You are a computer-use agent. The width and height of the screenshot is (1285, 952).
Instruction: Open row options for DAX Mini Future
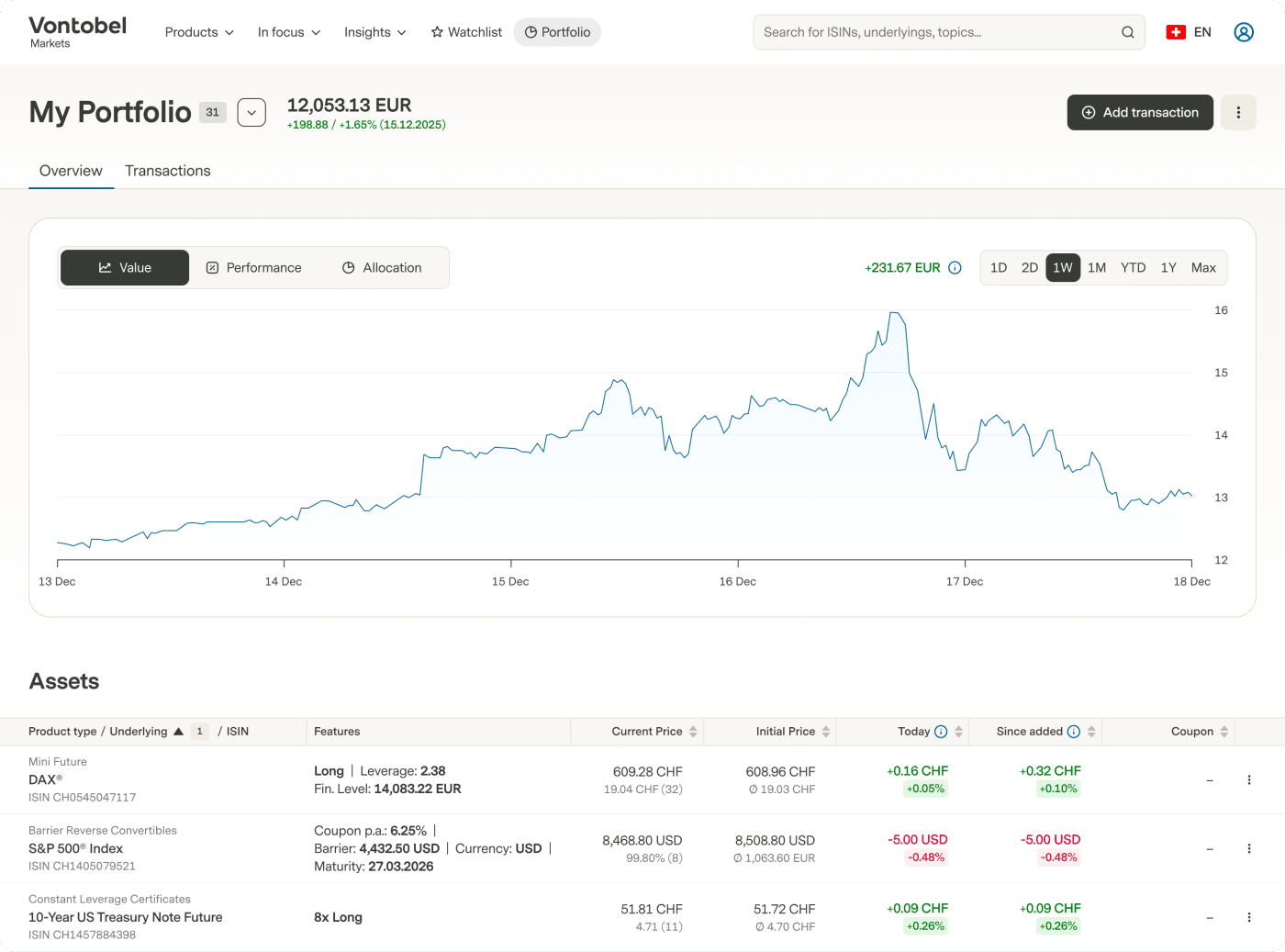1249,779
